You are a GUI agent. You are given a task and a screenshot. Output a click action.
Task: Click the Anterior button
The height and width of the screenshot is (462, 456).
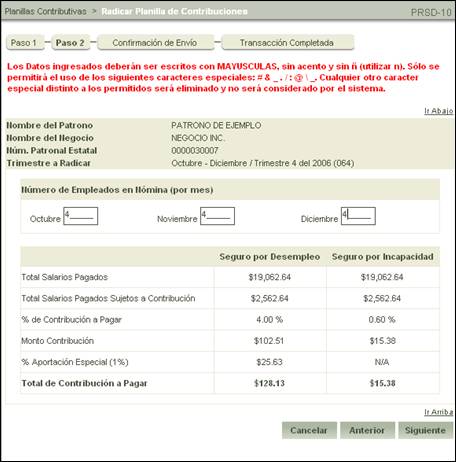pyautogui.click(x=367, y=430)
